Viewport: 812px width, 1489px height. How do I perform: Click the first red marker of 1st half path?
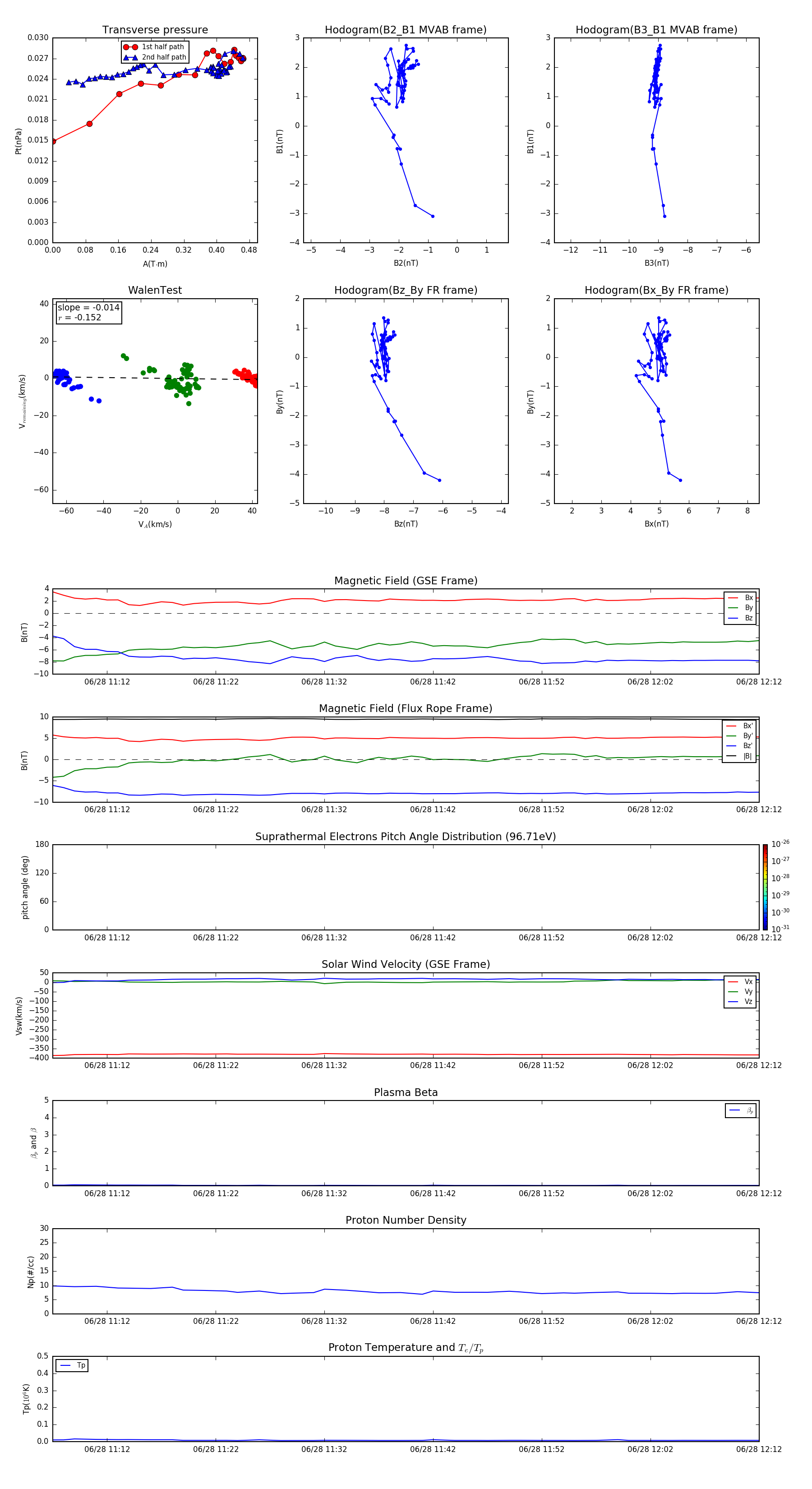click(x=53, y=142)
